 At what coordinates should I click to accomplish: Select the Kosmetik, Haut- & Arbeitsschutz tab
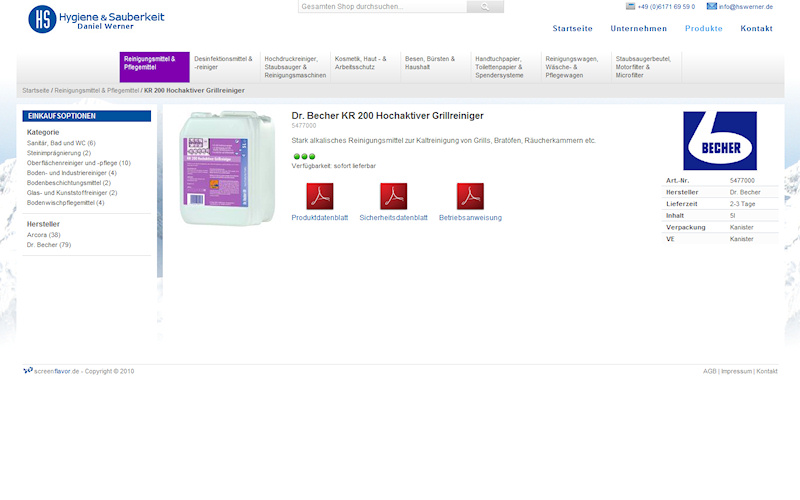coord(365,67)
